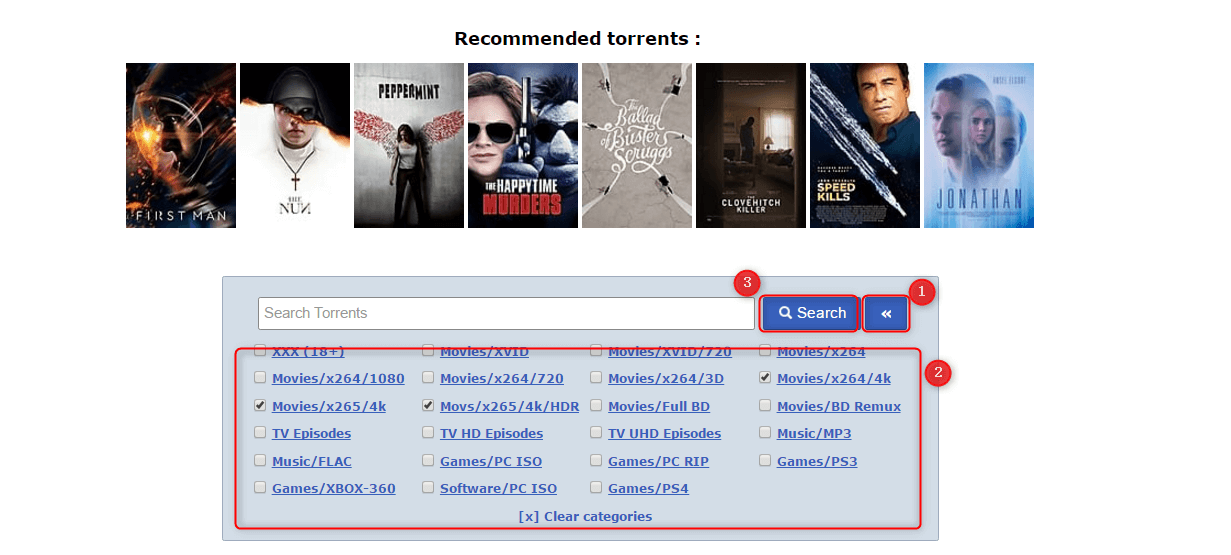Open The Ballad of Buster Scruggs poster
This screenshot has height=555, width=1231.
[637, 145]
